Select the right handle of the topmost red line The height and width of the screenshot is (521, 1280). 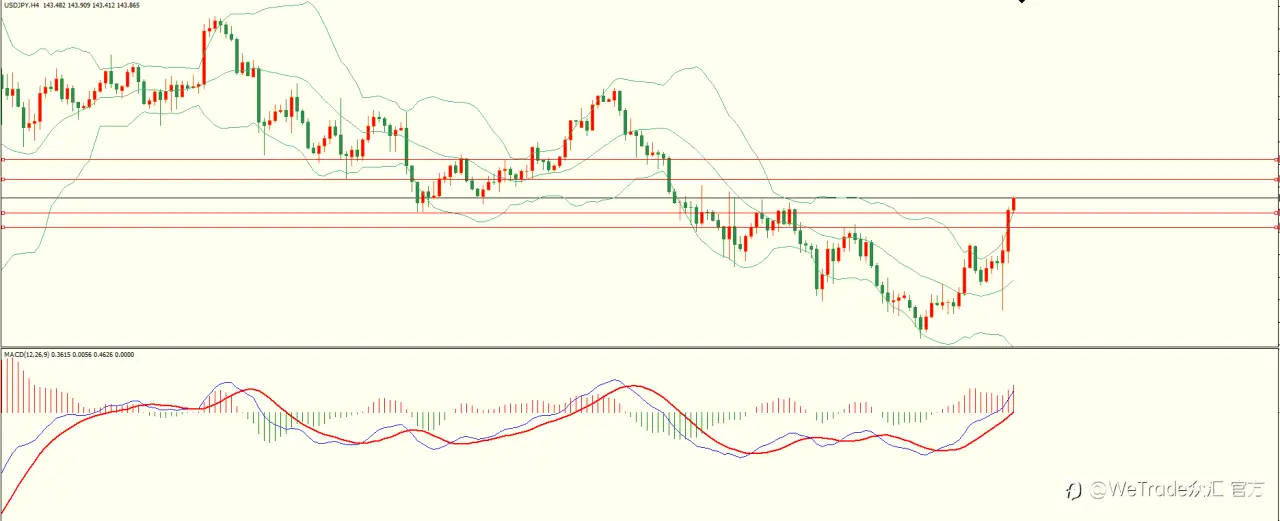click(x=1277, y=159)
